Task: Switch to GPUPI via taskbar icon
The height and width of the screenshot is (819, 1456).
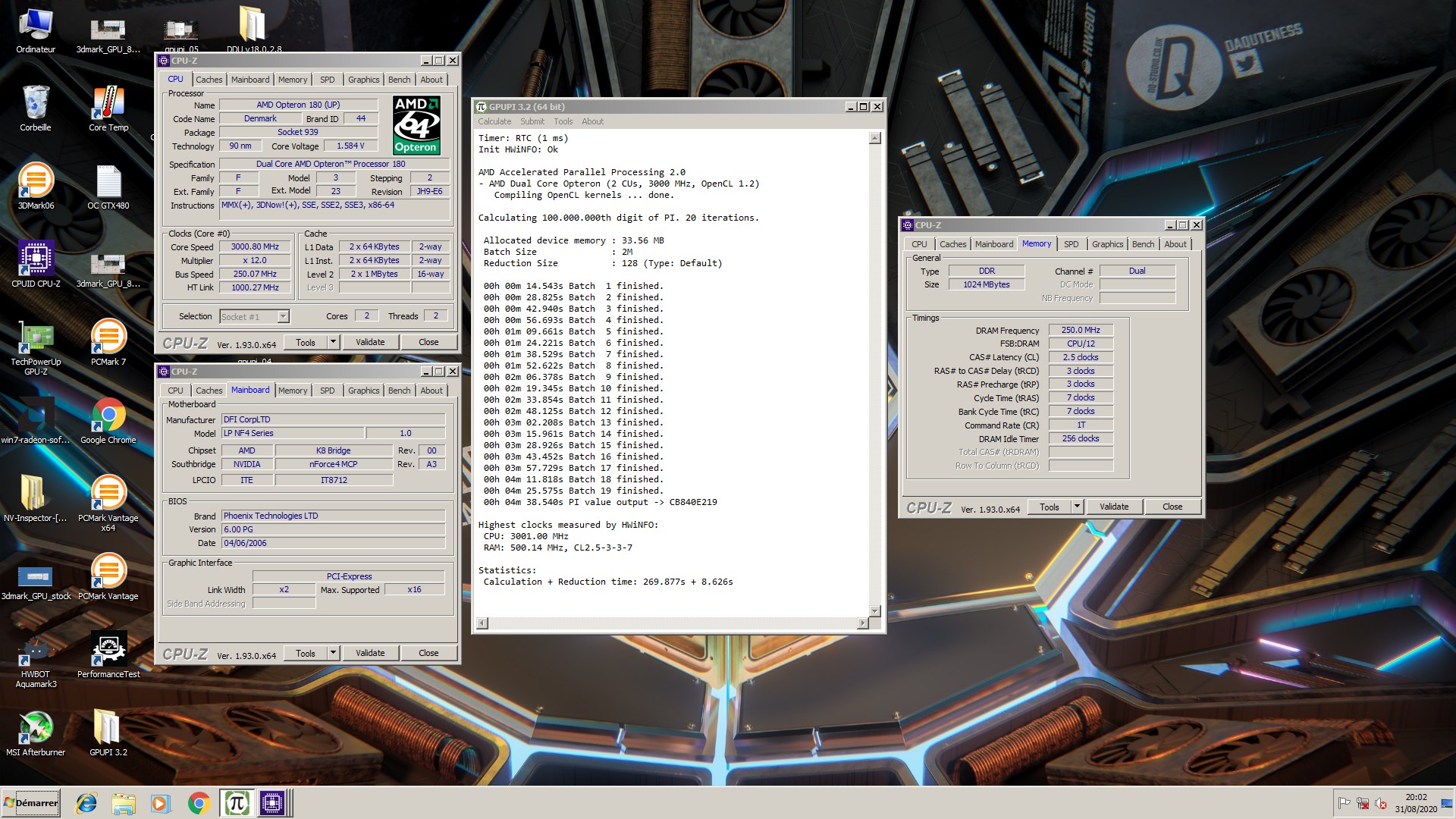Action: 237,803
